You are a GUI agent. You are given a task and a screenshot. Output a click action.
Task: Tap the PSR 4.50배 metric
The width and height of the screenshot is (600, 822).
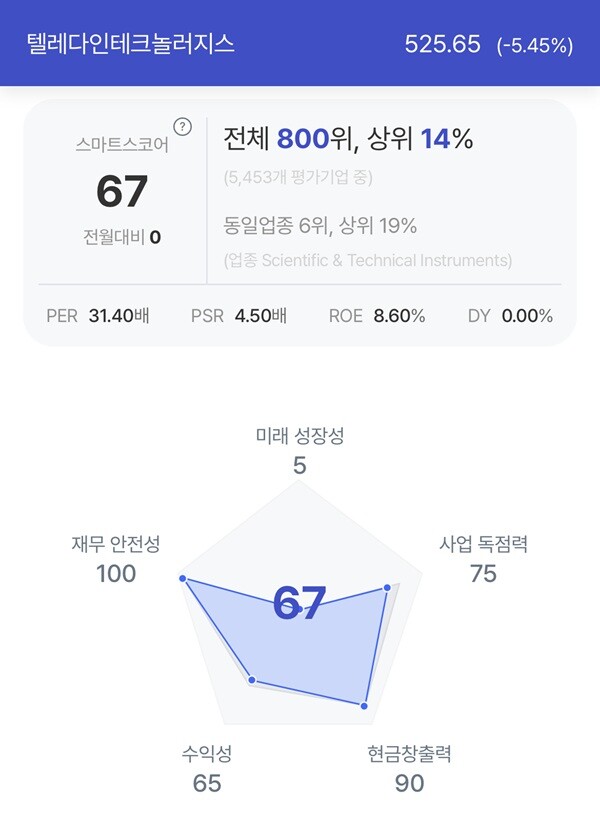[x=239, y=316]
